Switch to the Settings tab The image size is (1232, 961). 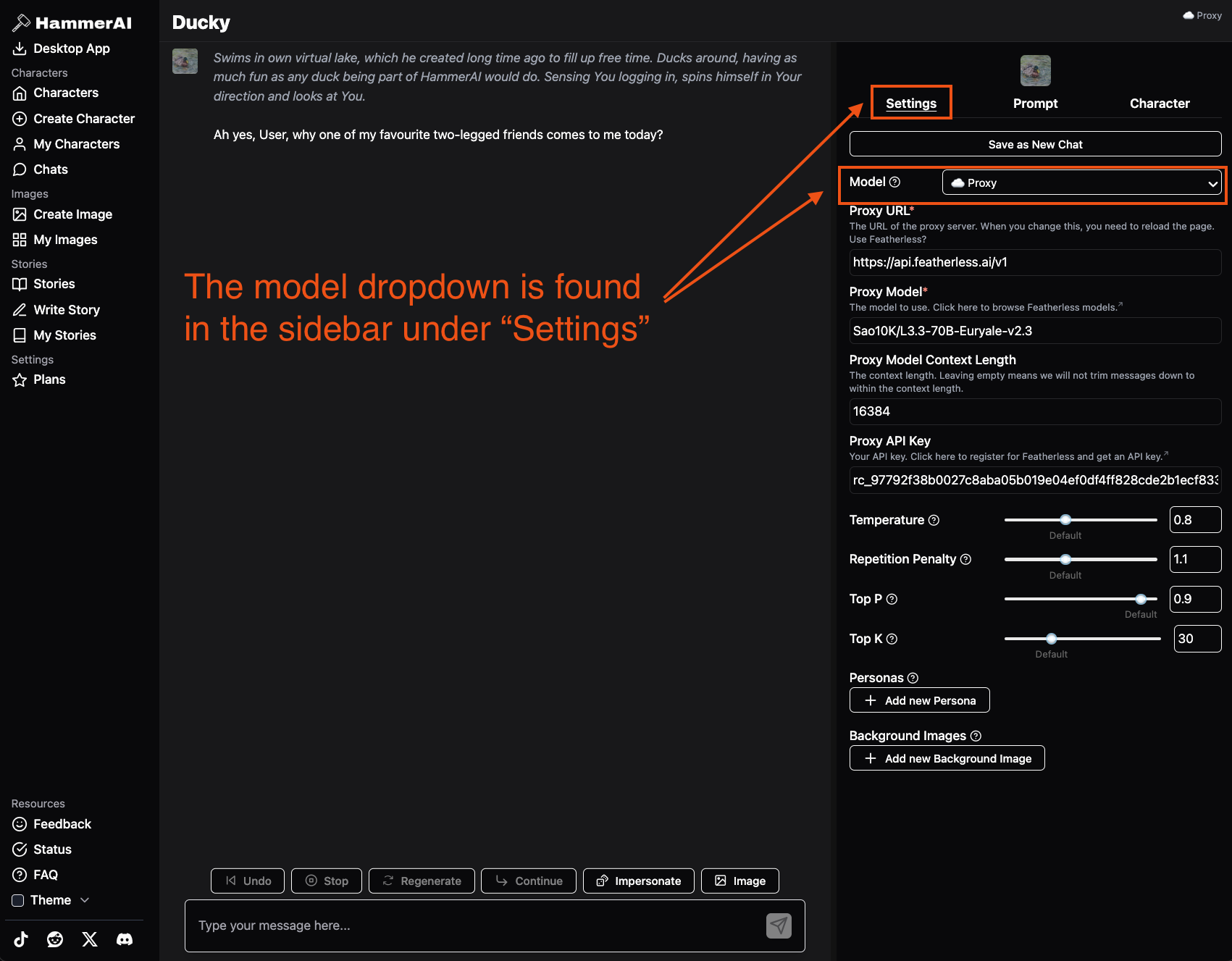point(911,104)
